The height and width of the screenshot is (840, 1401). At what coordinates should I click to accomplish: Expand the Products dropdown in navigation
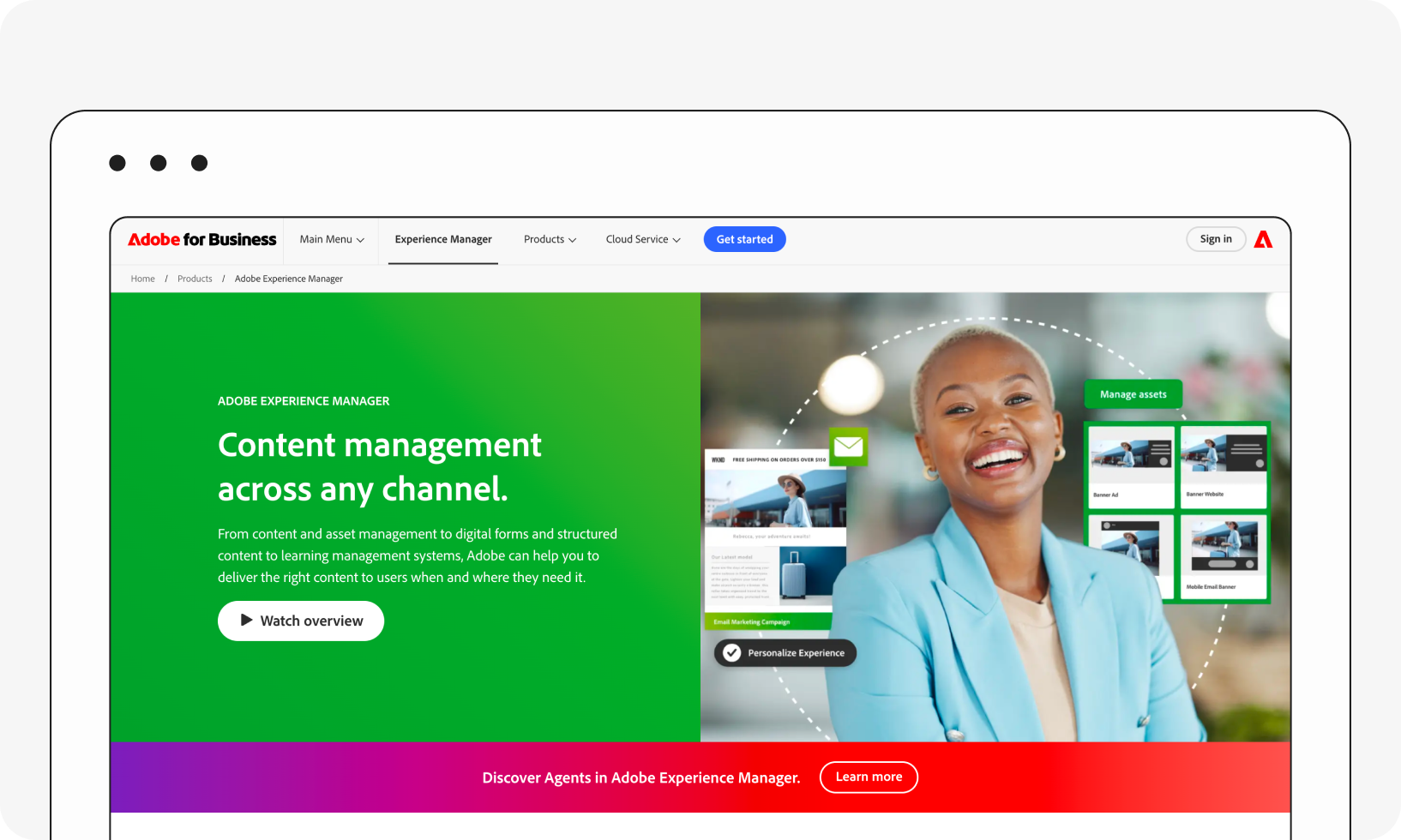550,239
